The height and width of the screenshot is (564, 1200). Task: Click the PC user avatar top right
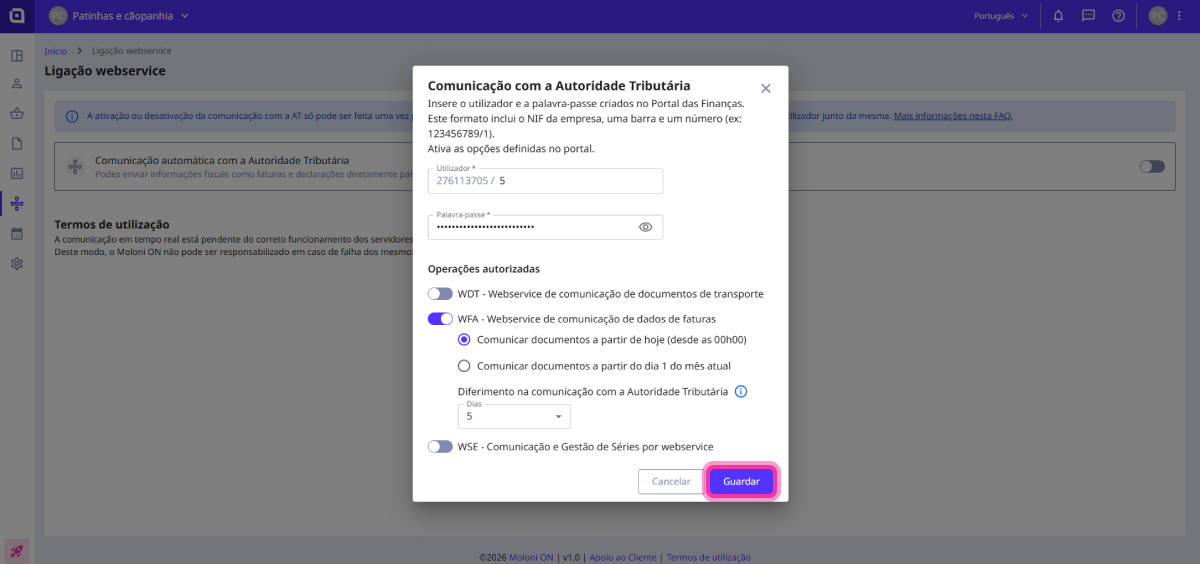[x=1157, y=16]
